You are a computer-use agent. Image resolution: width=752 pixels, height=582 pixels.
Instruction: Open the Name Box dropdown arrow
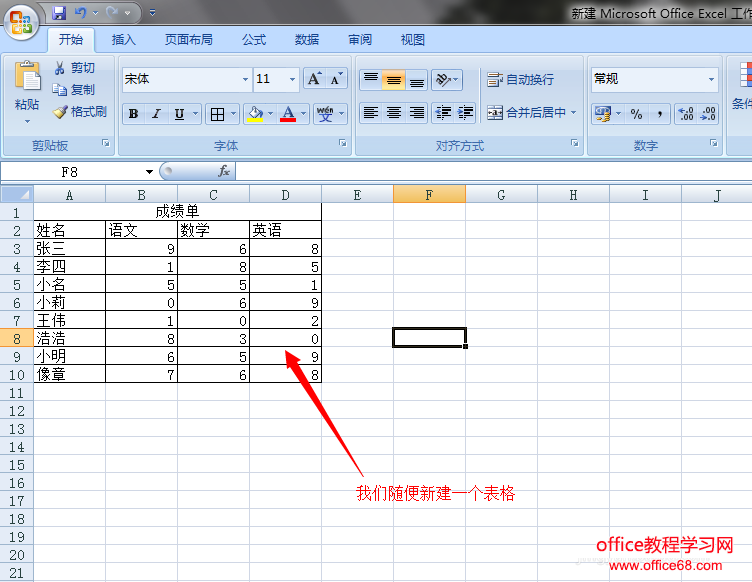(x=149, y=172)
